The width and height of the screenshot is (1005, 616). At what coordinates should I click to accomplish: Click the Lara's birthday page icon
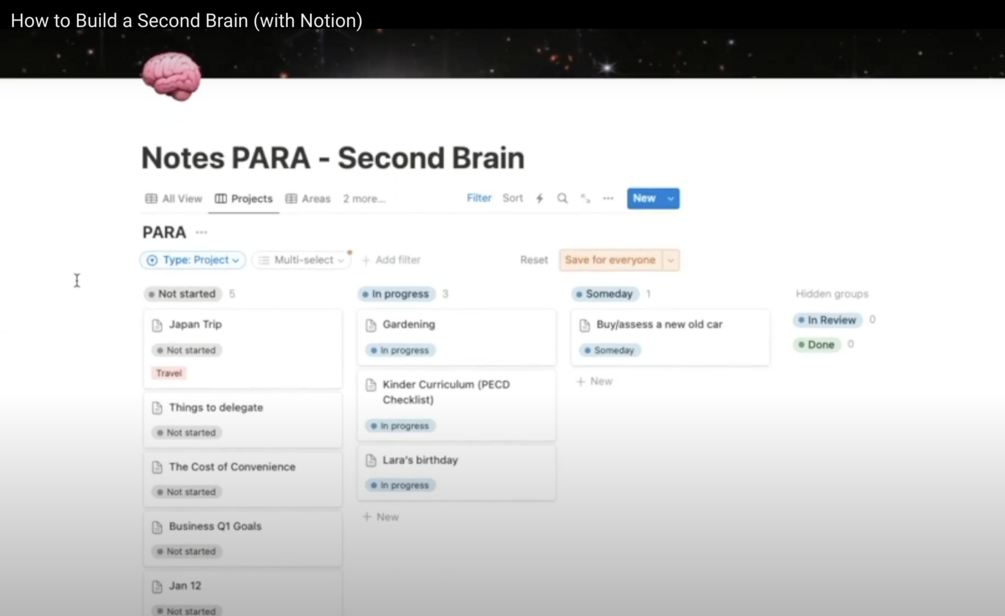[x=370, y=460]
